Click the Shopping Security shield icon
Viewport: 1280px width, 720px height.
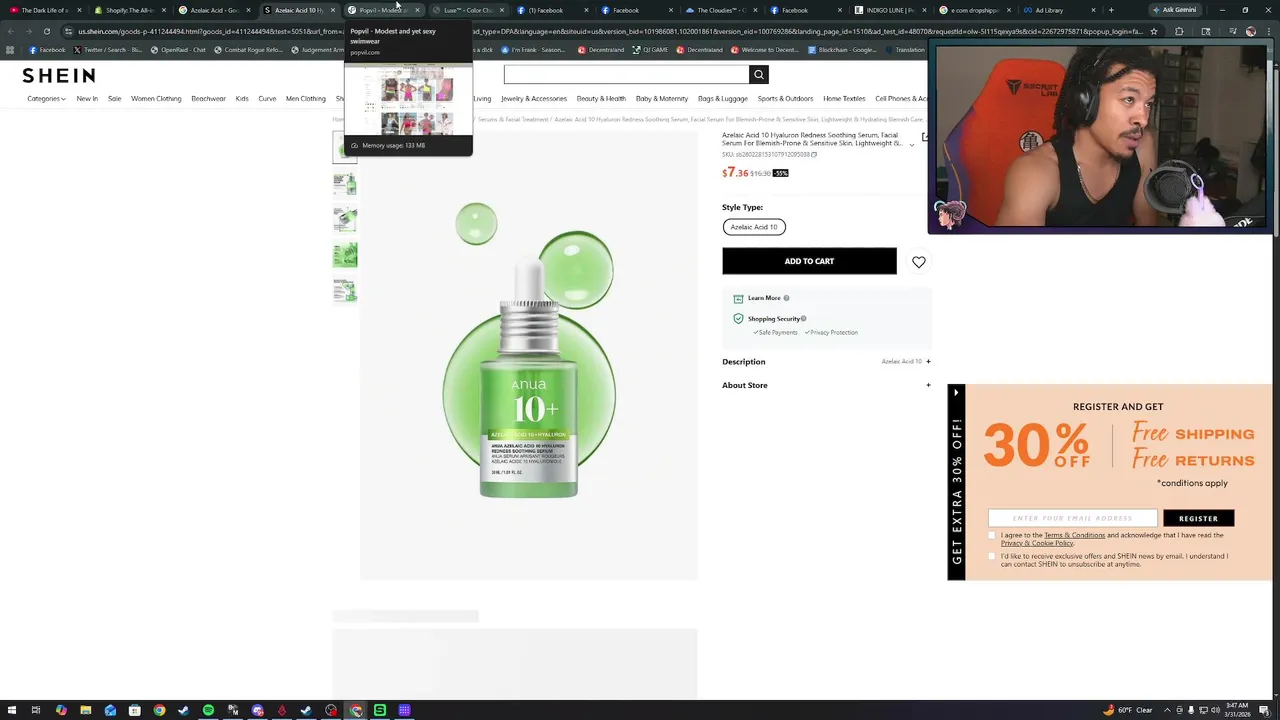(x=738, y=319)
